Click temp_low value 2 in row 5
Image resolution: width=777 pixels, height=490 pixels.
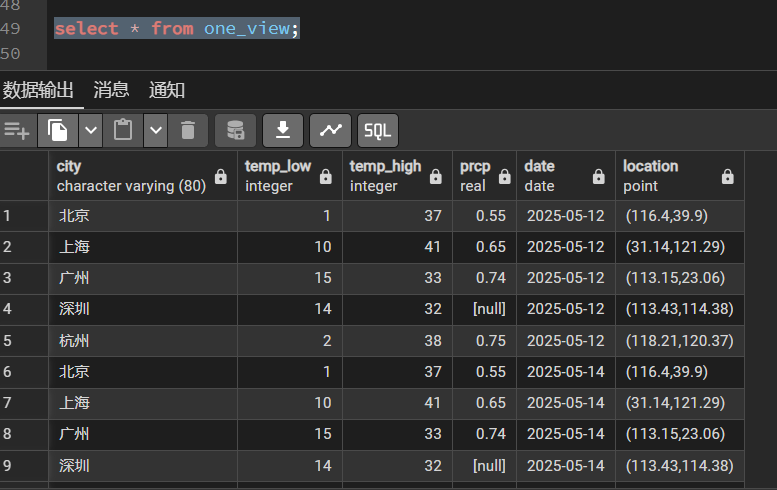coord(290,341)
